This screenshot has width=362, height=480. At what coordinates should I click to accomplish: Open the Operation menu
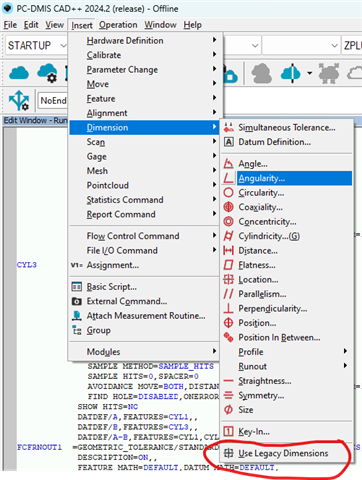[118, 25]
